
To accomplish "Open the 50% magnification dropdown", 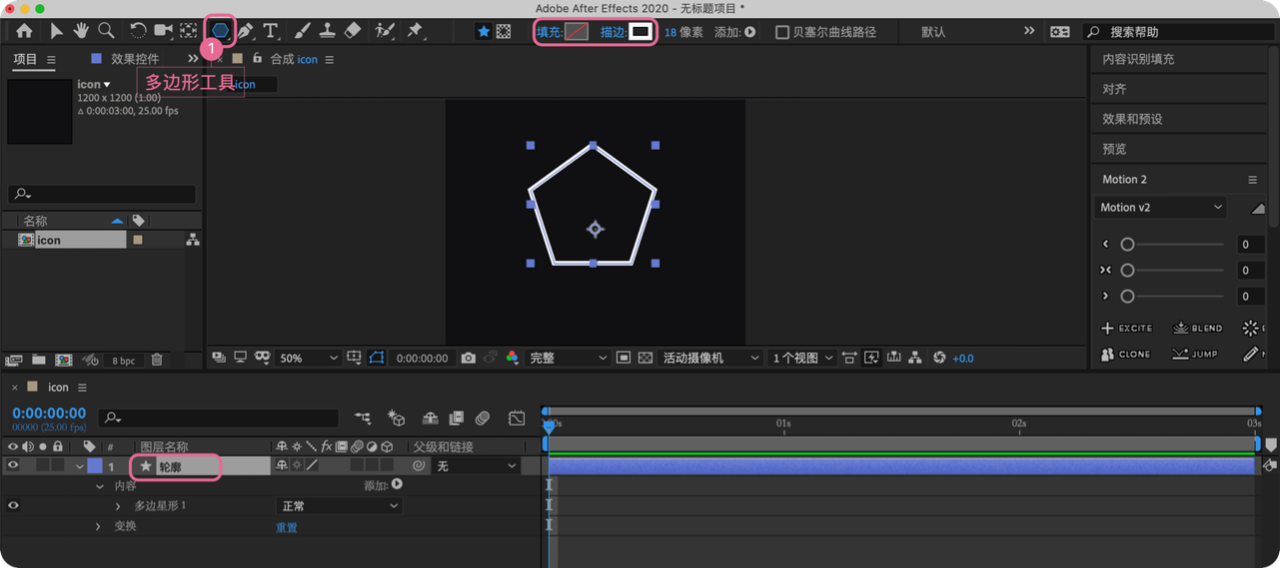I will pos(309,358).
